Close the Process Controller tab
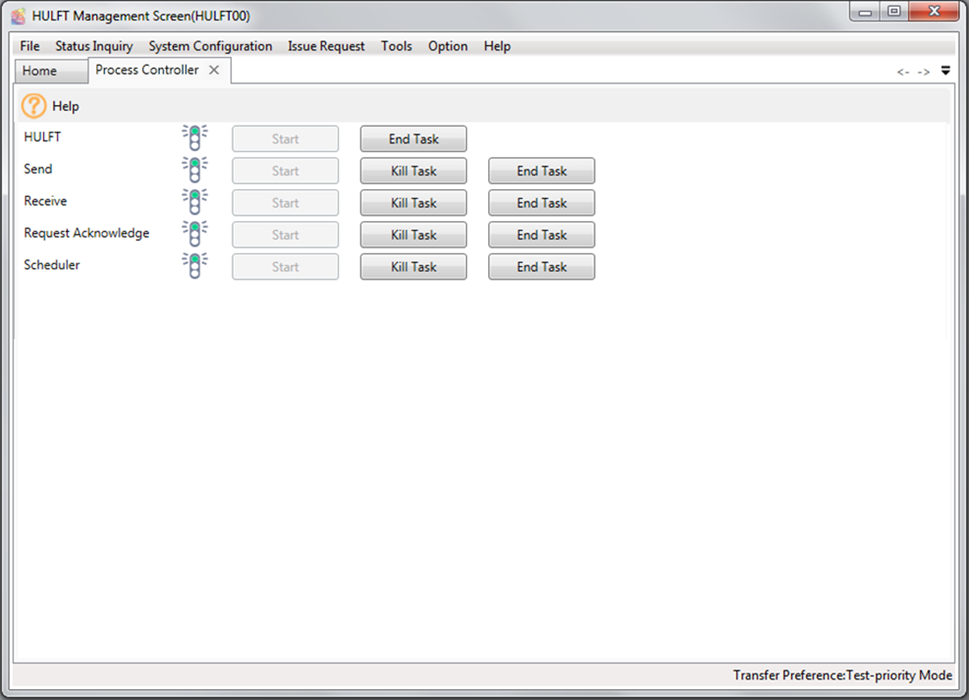This screenshot has width=969, height=700. tap(214, 70)
